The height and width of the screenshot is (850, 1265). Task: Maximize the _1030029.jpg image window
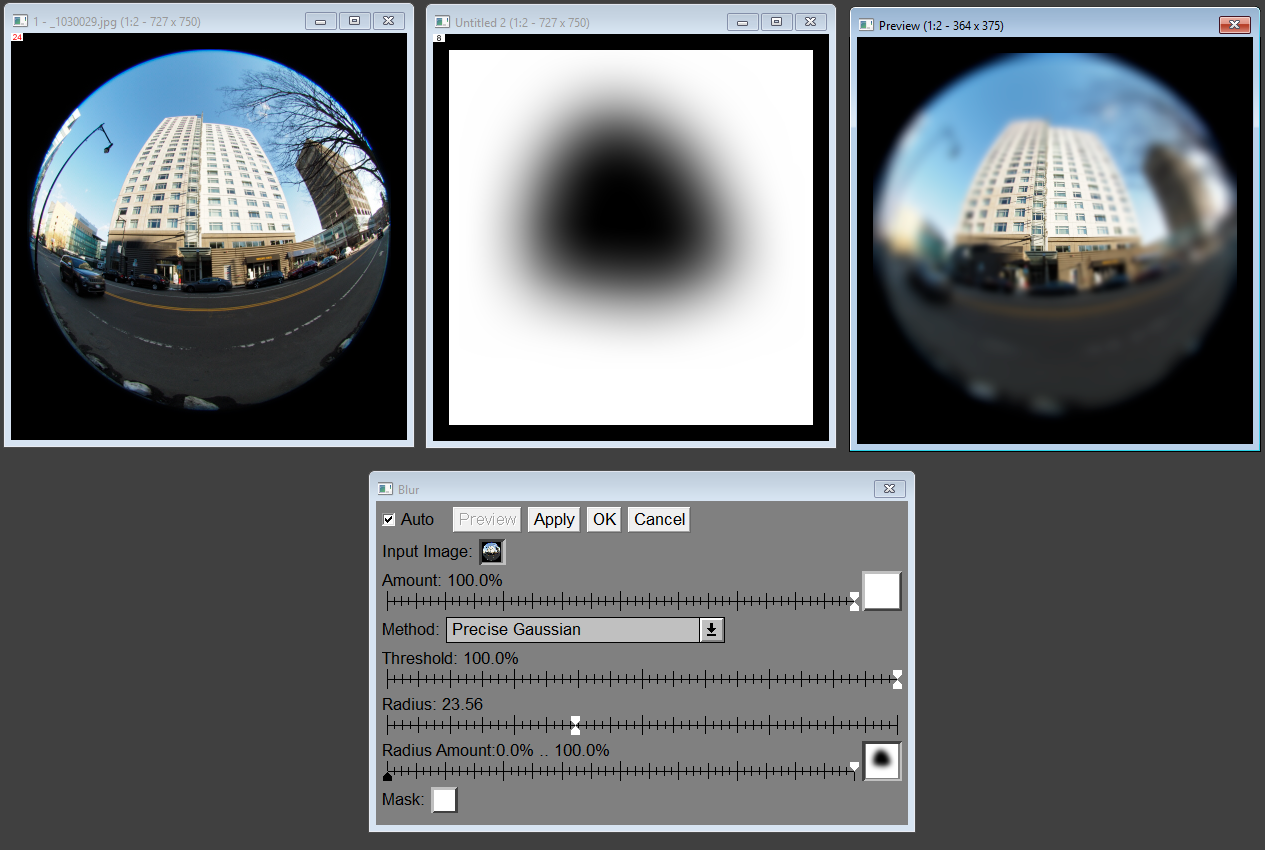point(355,21)
